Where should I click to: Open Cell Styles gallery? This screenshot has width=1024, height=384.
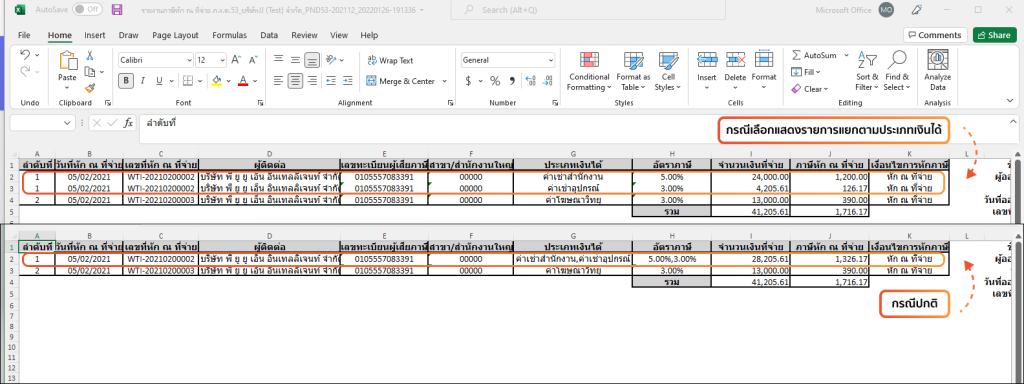[x=669, y=71]
